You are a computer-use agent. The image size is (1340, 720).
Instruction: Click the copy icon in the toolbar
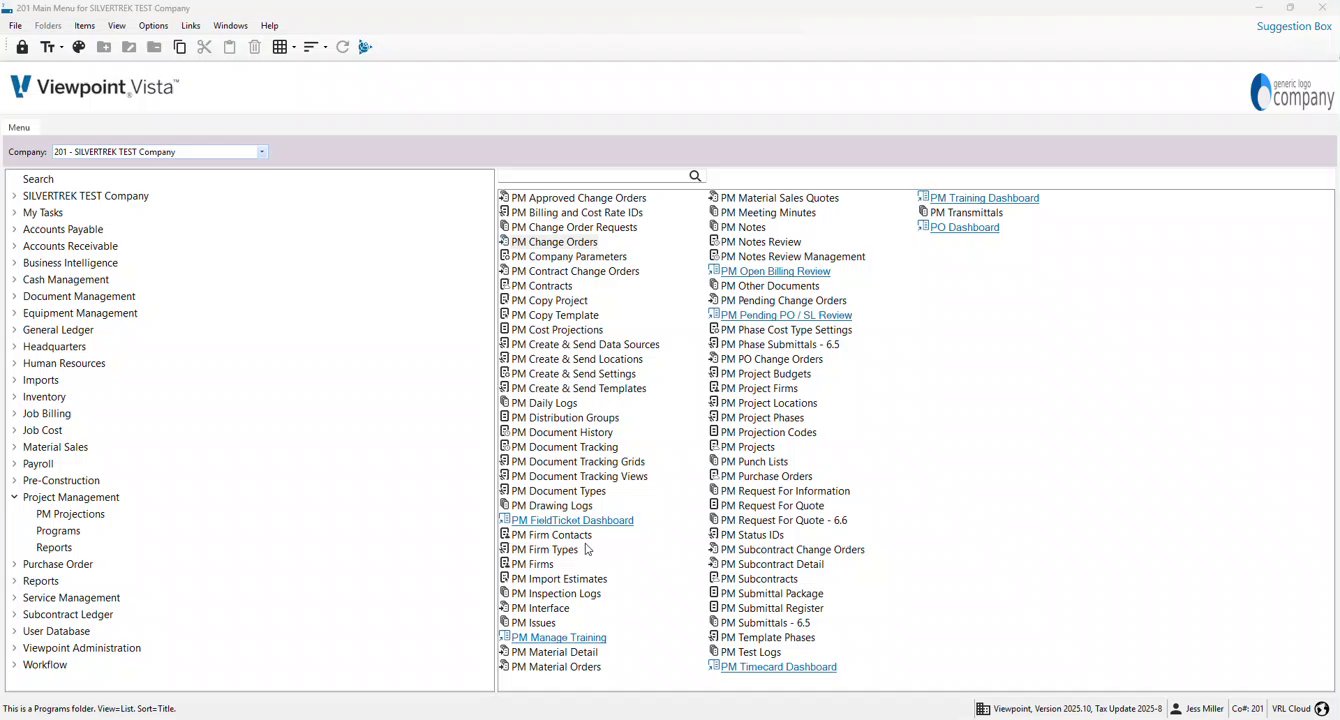180,47
